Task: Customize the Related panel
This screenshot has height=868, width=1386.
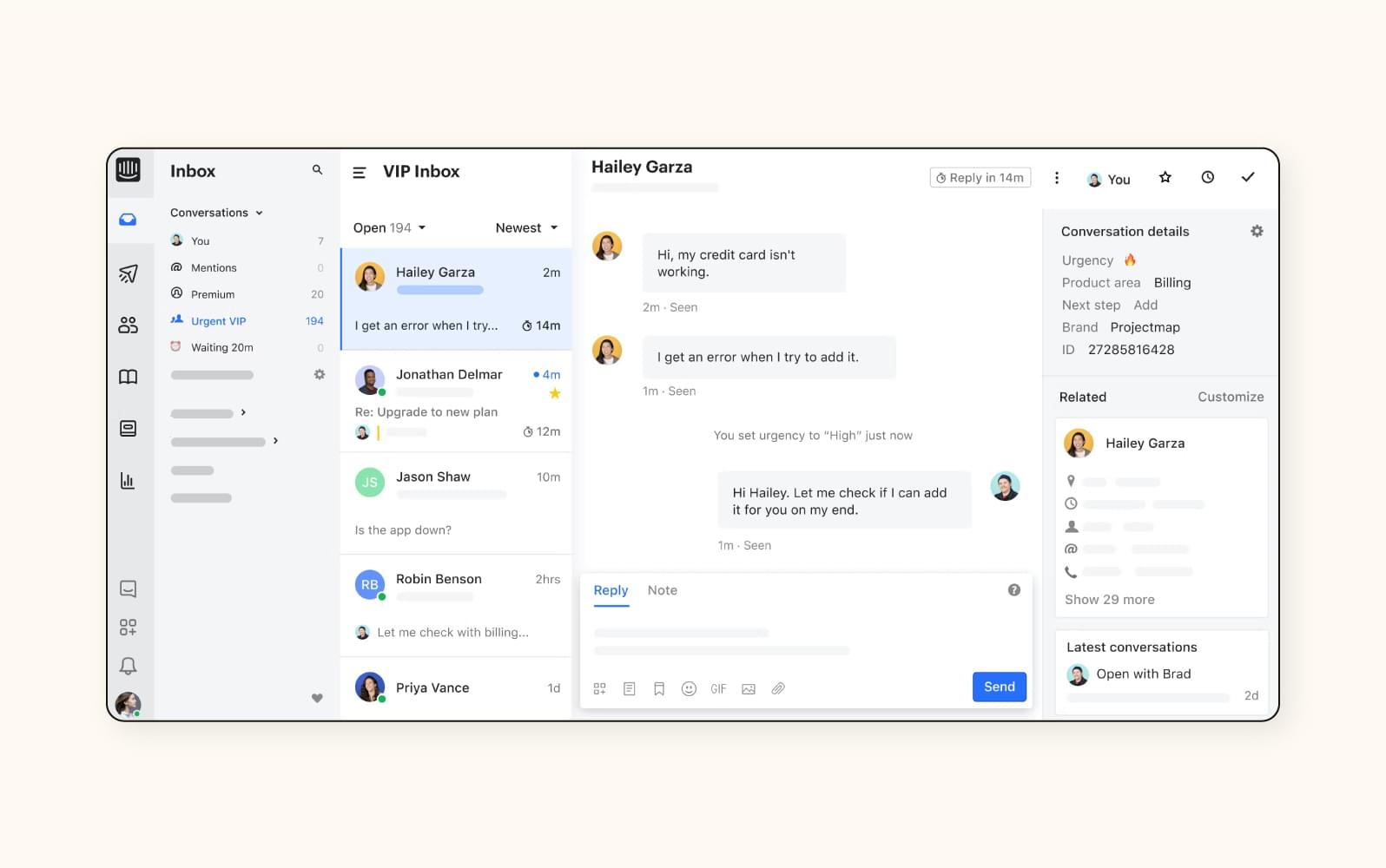Action: coord(1231,397)
